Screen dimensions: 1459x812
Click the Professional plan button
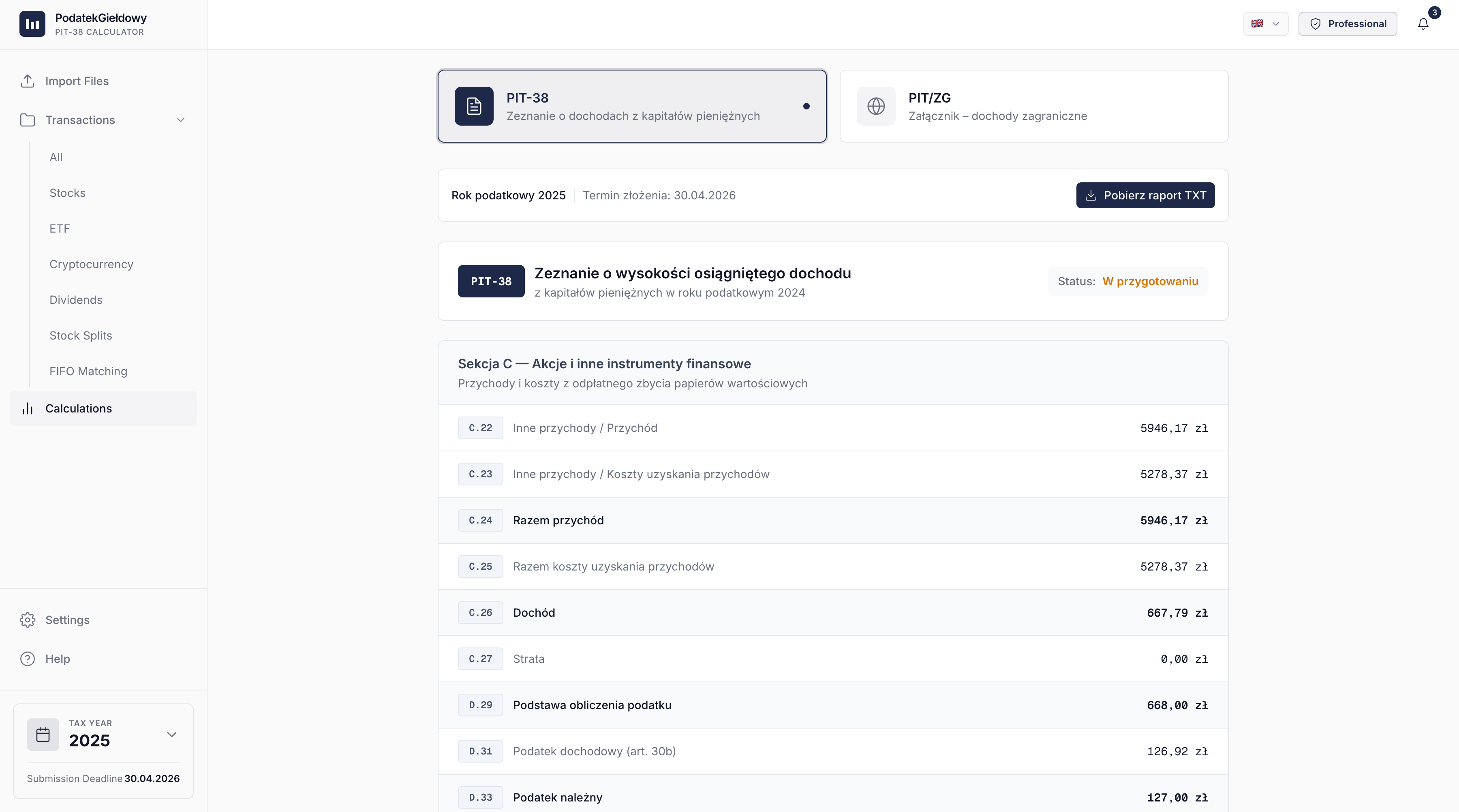1347,24
